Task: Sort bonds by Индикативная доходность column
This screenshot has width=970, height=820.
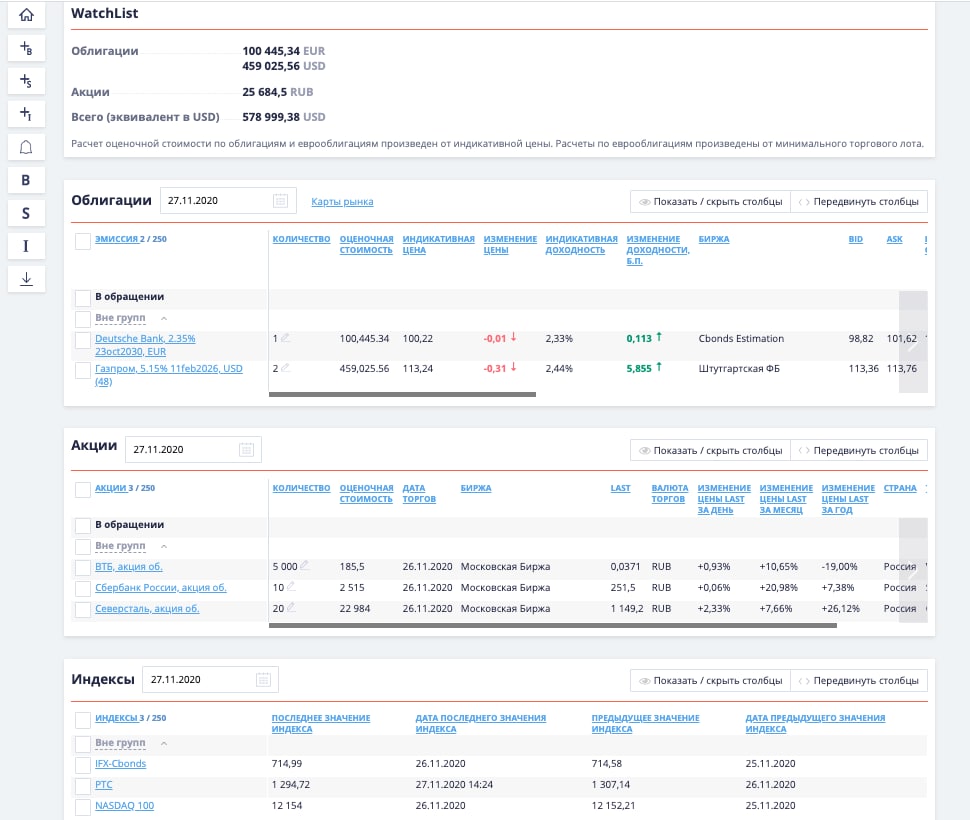Action: 582,244
